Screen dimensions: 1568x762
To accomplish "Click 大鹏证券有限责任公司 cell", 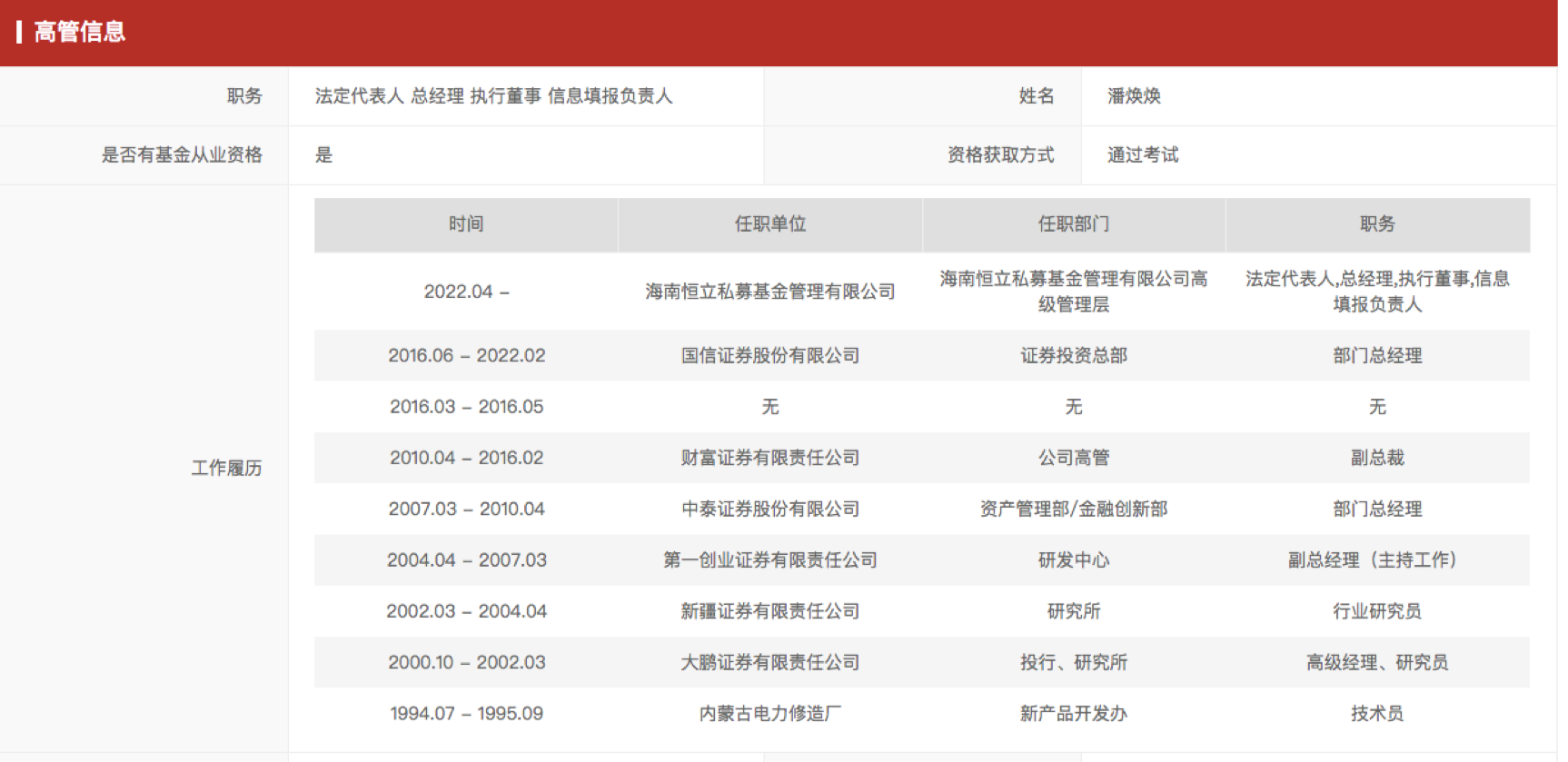I will pos(770,662).
